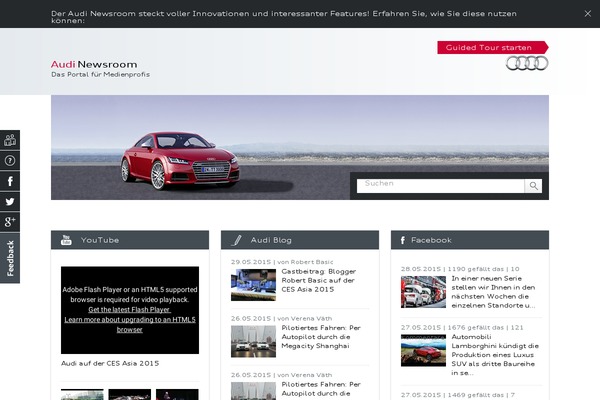
Task: Select first YouTube video thumbnail below player
Action: 82,394
